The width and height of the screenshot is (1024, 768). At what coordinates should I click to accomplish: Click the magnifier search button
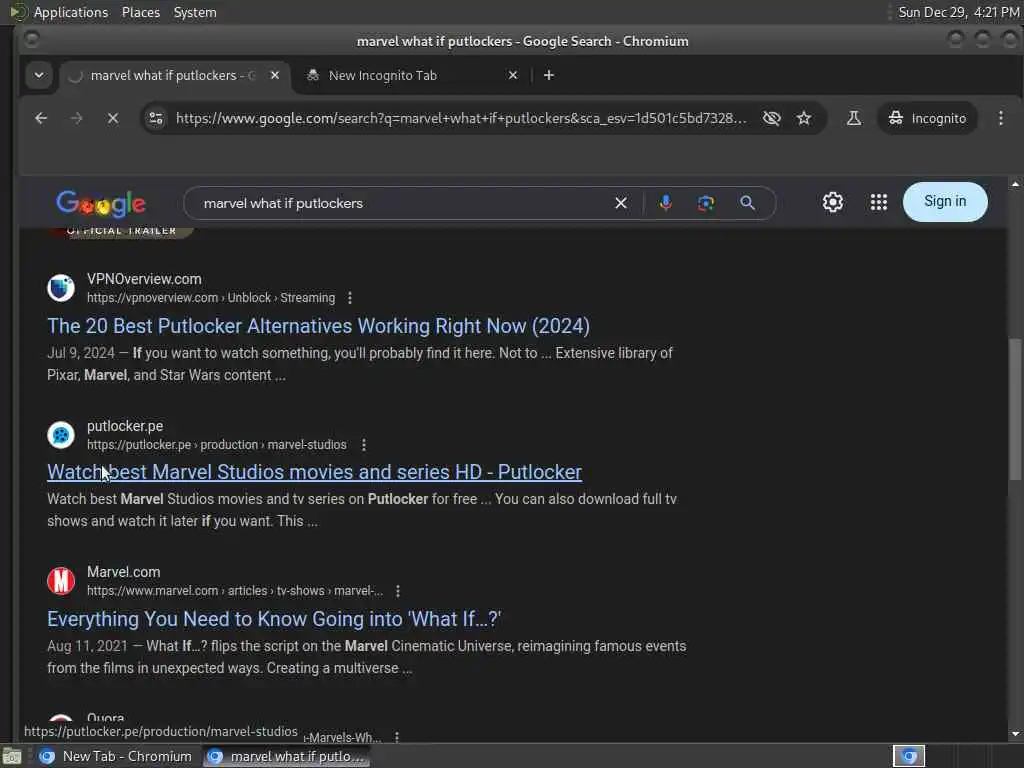tap(747, 203)
